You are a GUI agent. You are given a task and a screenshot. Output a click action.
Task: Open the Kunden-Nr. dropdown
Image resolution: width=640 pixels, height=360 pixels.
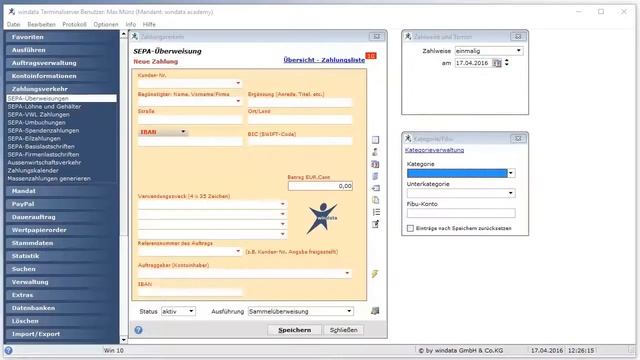(238, 83)
